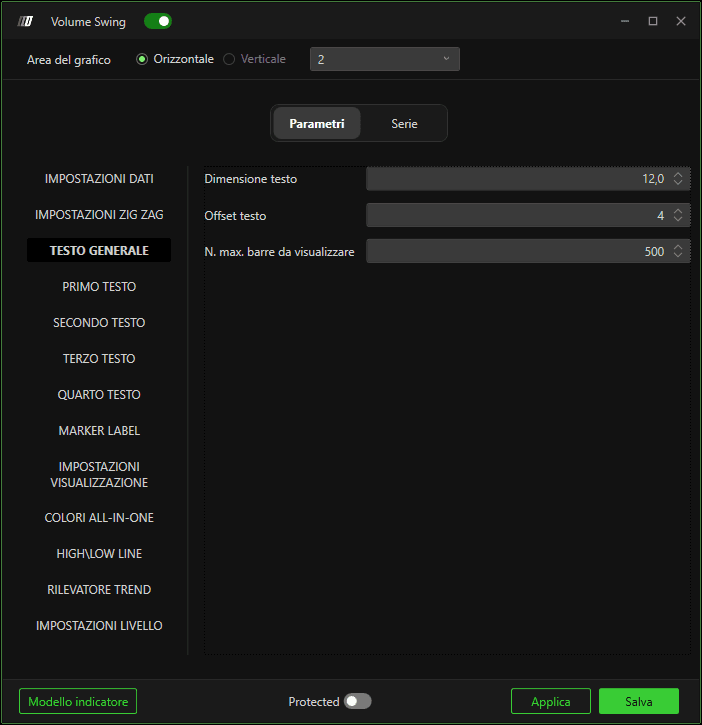Viewport: 702px width, 725px height.
Task: Open SECONDO TESTO section
Action: point(99,323)
